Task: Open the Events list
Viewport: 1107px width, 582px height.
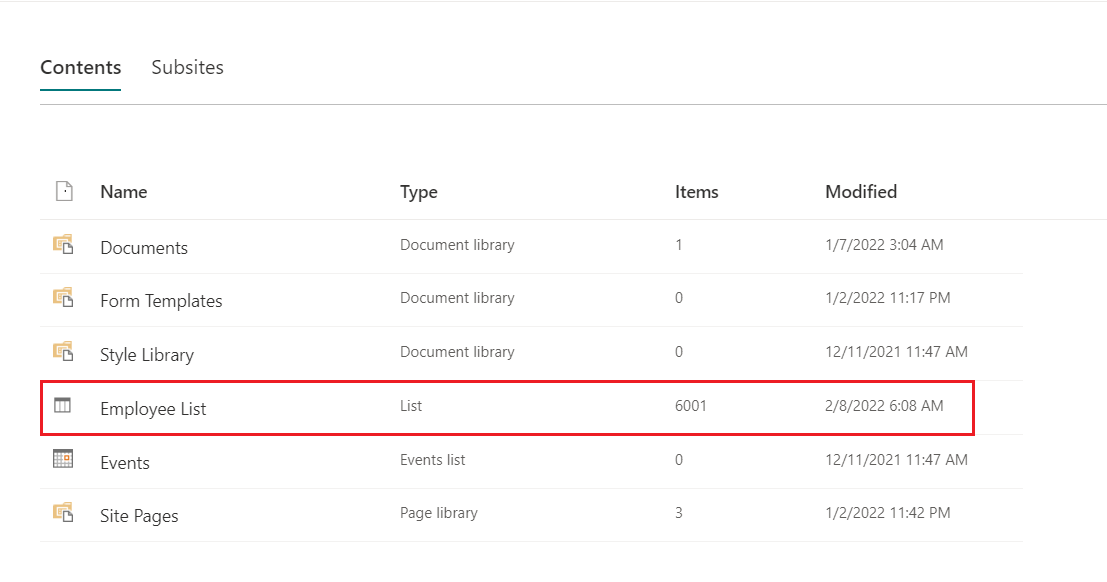Action: (x=125, y=463)
